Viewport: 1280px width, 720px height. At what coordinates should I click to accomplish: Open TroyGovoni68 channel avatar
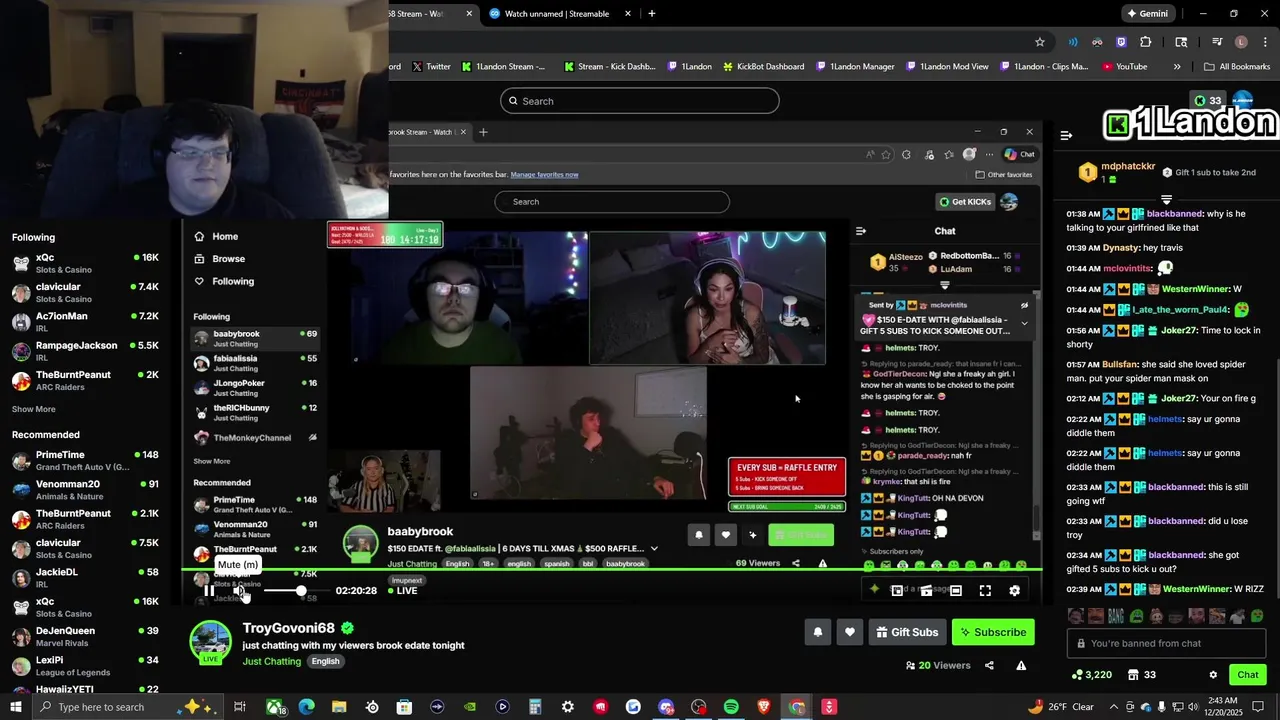point(211,642)
